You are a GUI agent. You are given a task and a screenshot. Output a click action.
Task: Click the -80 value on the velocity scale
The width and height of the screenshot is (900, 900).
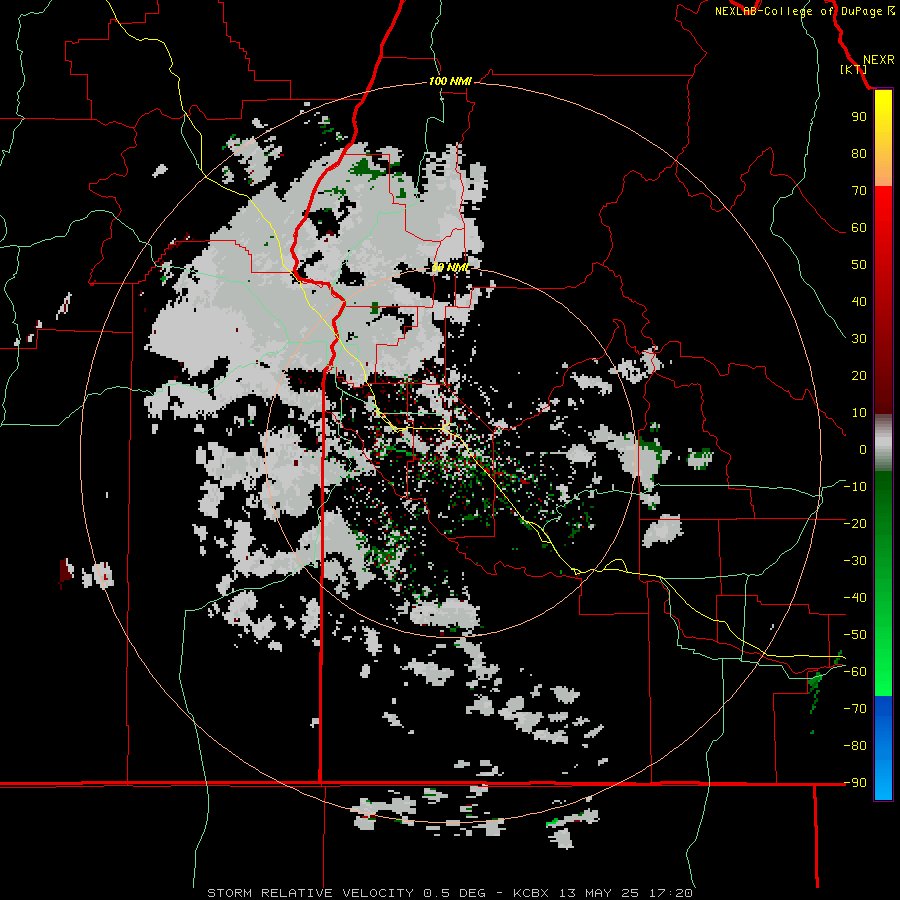[855, 746]
